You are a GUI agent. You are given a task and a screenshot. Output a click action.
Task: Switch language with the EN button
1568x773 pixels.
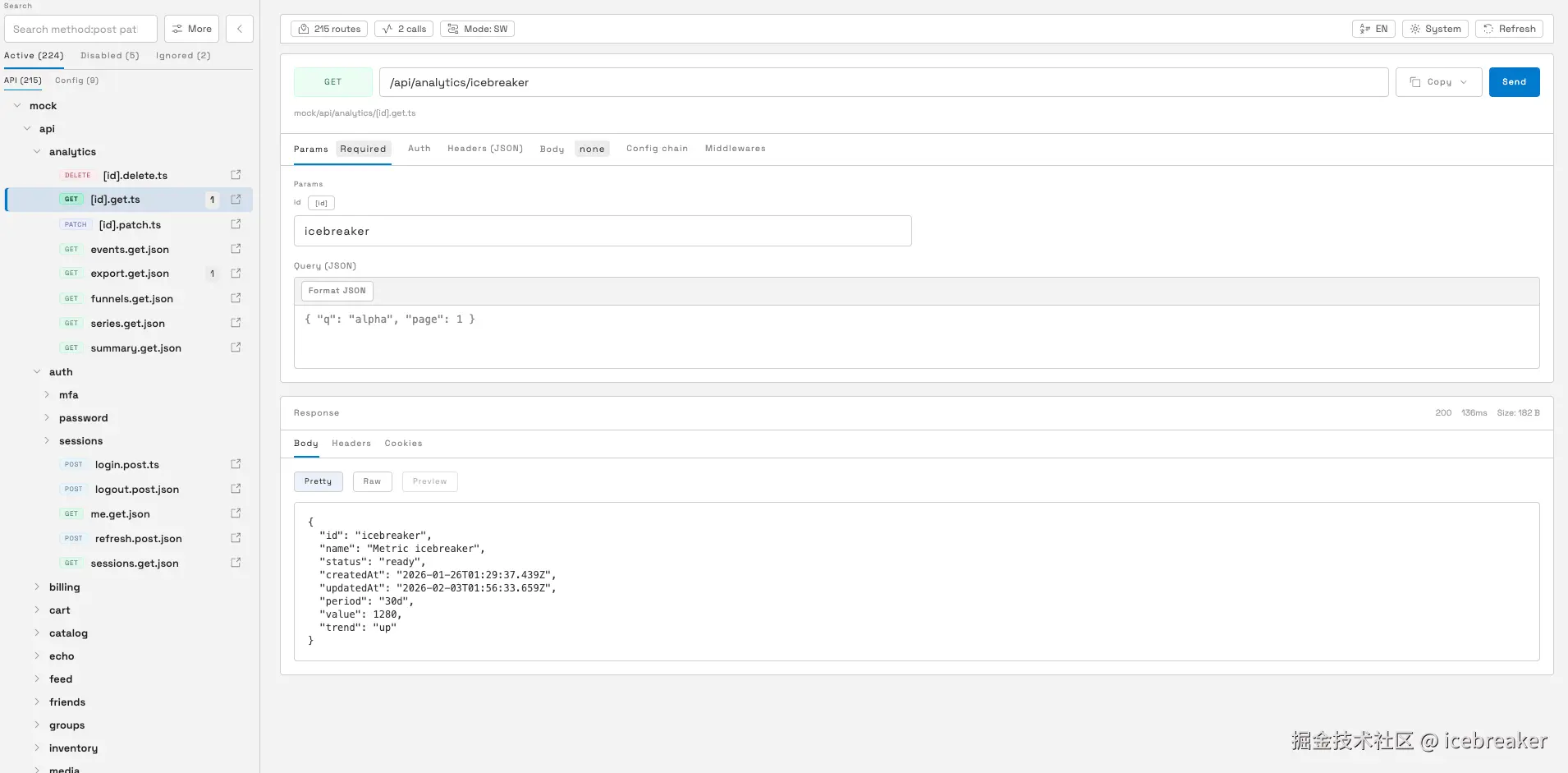1373,29
